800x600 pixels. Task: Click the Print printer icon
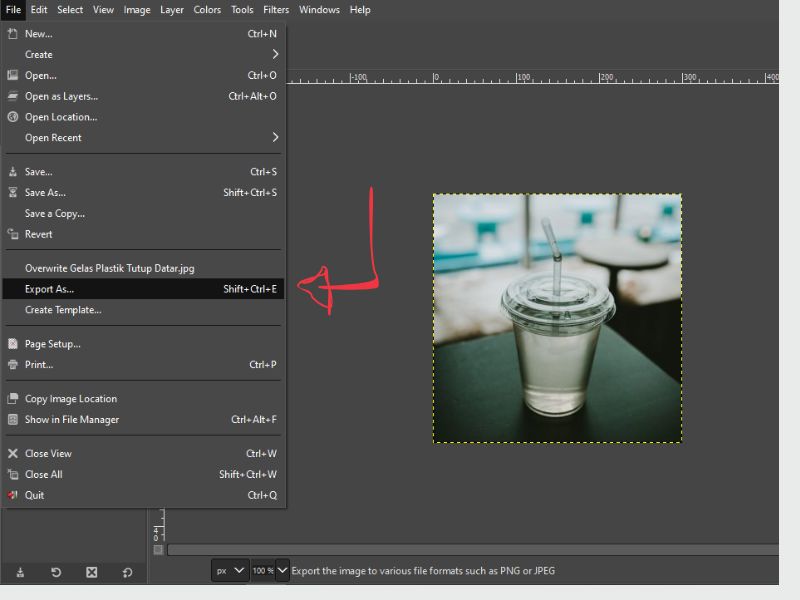pyautogui.click(x=13, y=365)
